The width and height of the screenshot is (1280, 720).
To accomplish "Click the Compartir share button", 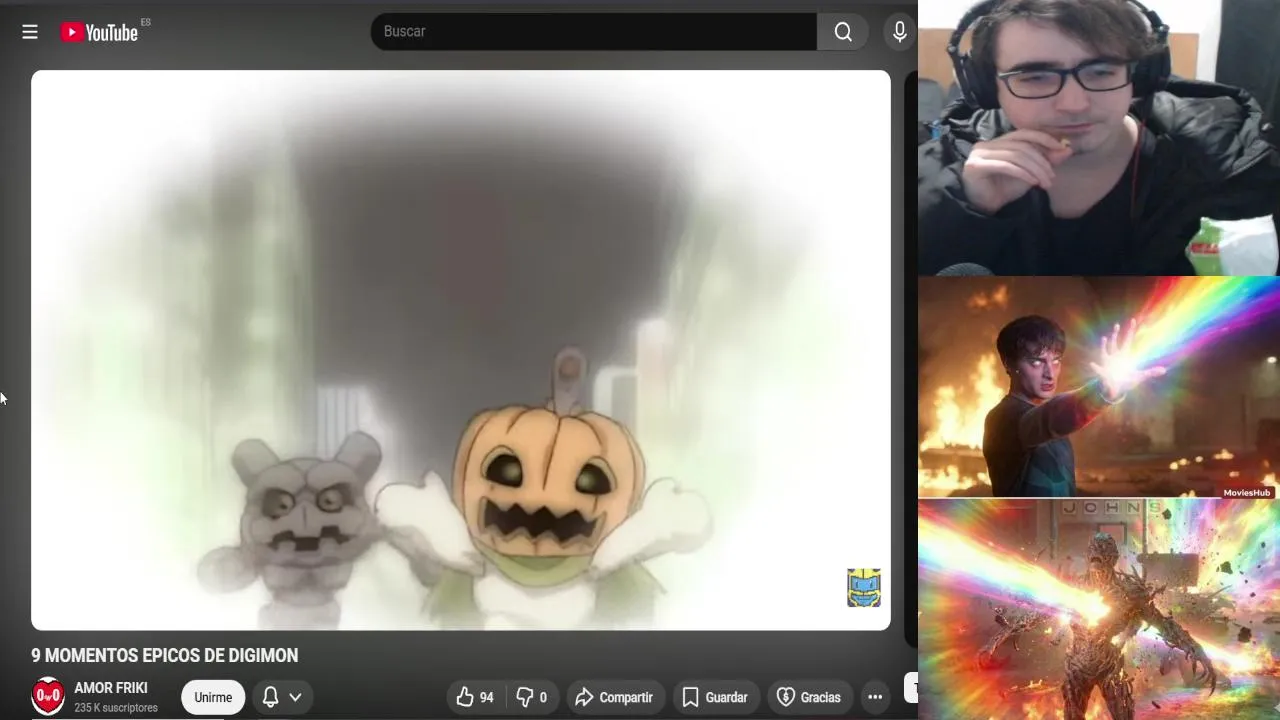I will click(614, 697).
